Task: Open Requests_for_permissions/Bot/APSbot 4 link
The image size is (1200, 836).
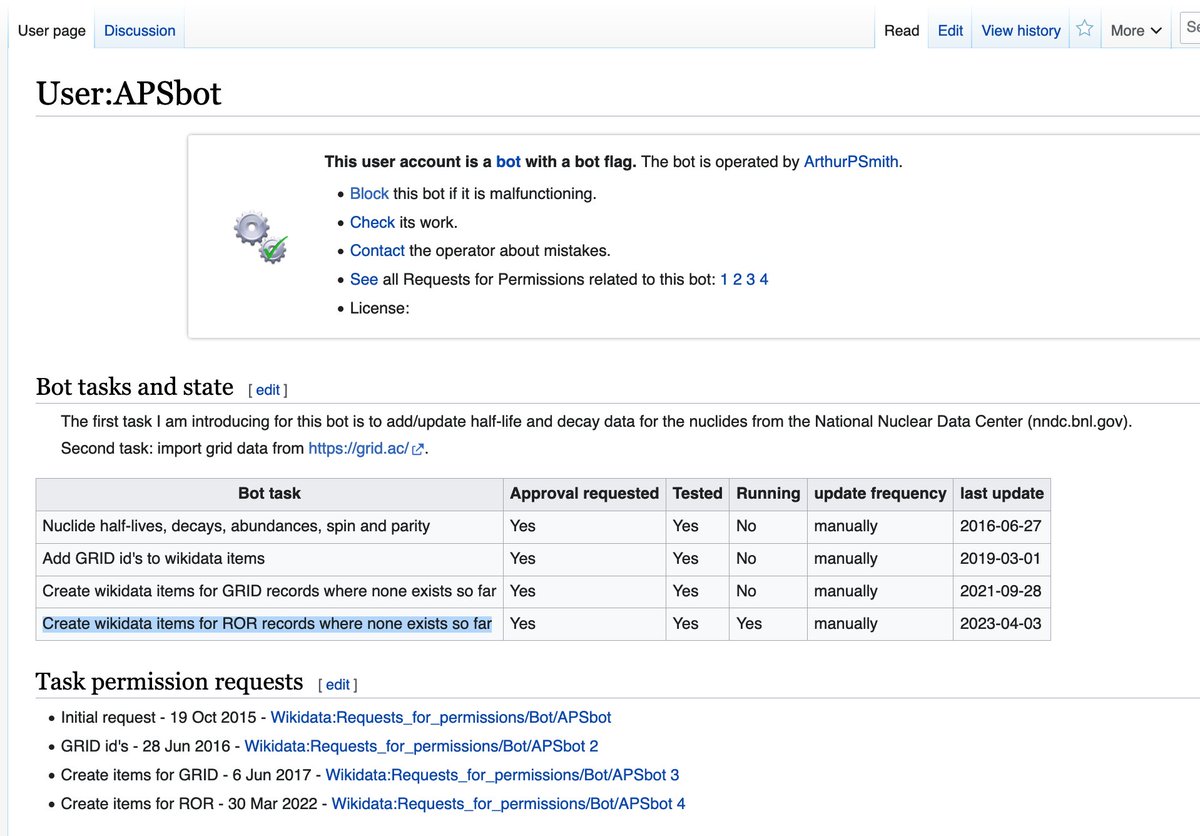Action: (x=508, y=804)
